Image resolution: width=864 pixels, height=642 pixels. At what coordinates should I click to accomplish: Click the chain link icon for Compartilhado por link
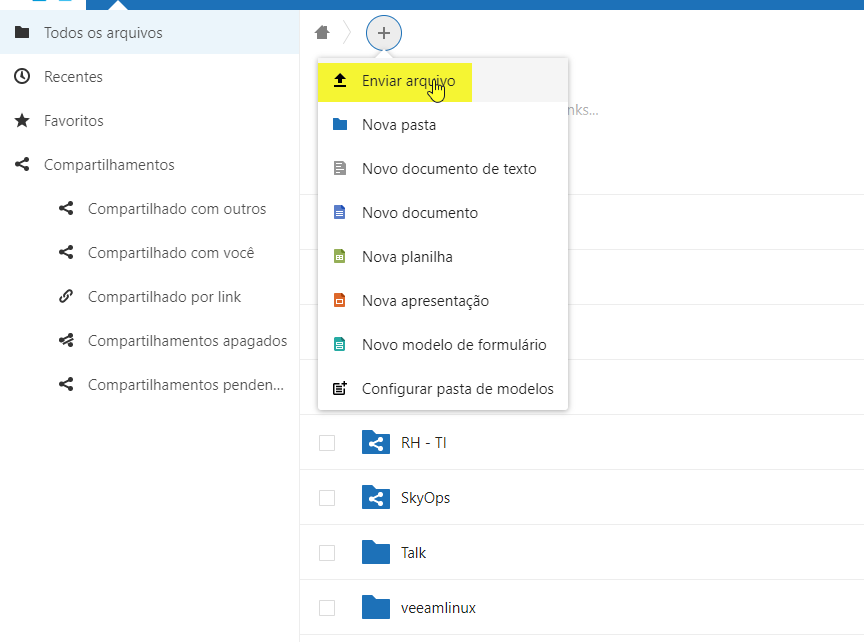pos(66,296)
